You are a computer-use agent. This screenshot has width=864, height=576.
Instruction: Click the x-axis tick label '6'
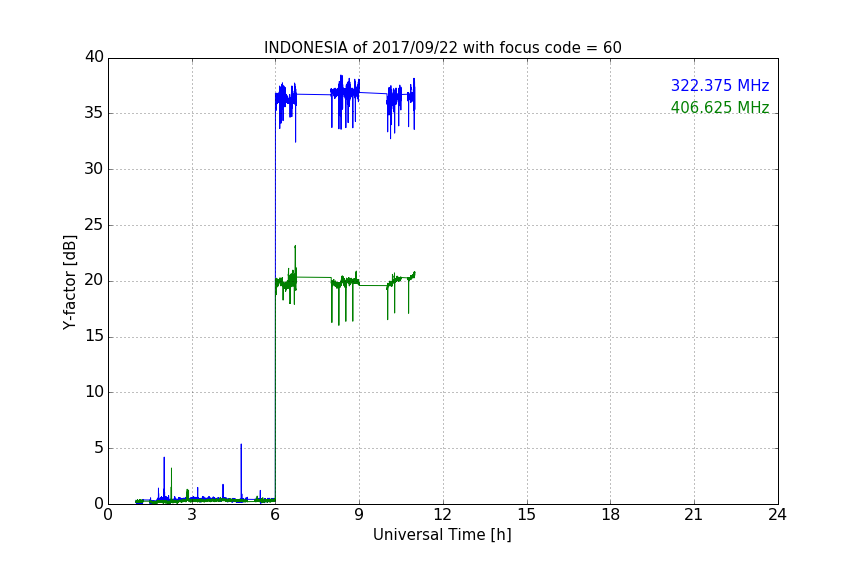pyautogui.click(x=276, y=515)
